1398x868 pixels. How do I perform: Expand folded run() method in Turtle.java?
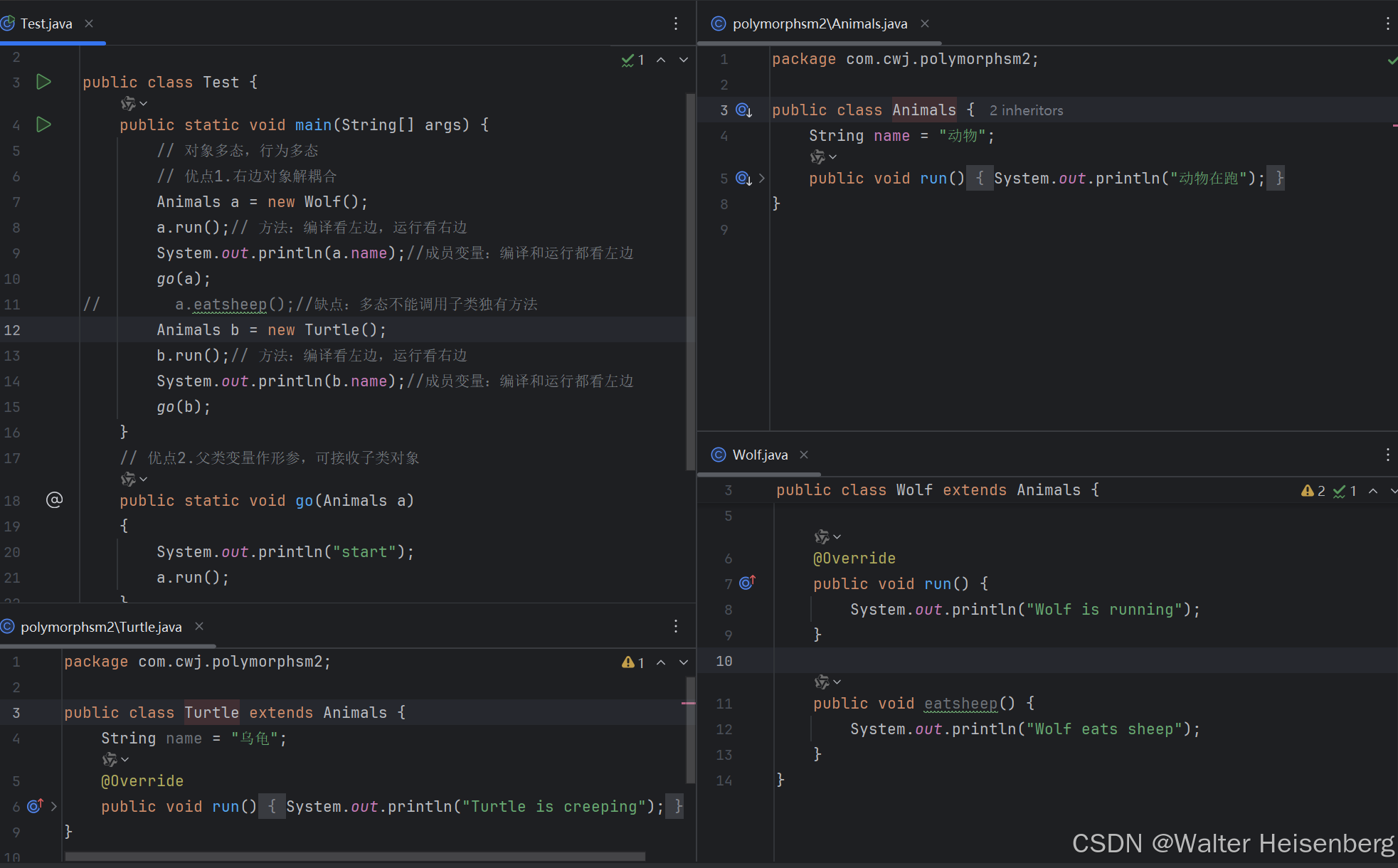point(54,806)
